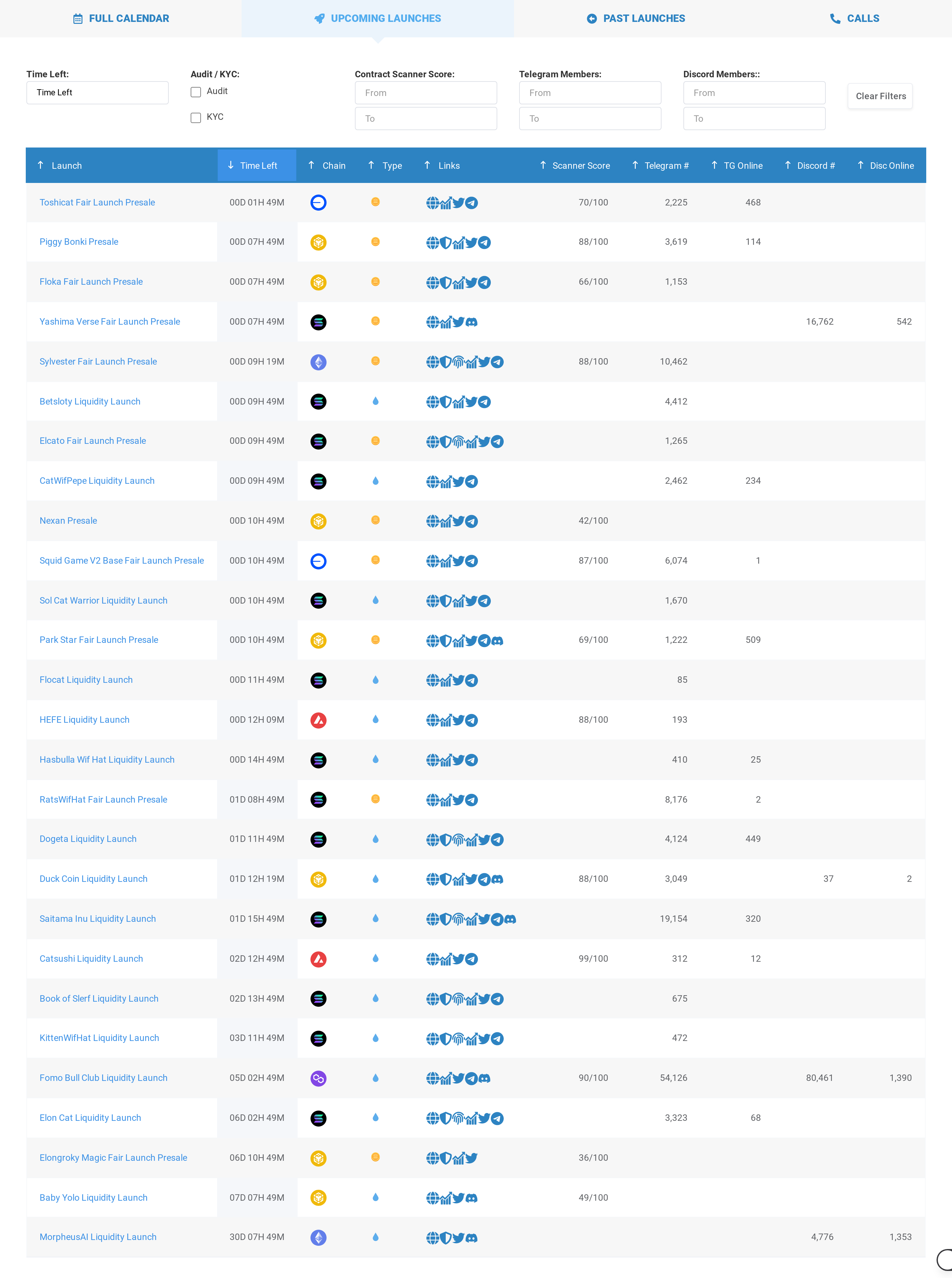Open Betsloty row audit shield icon
Image resolution: width=952 pixels, height=1278 pixels.
[445, 402]
